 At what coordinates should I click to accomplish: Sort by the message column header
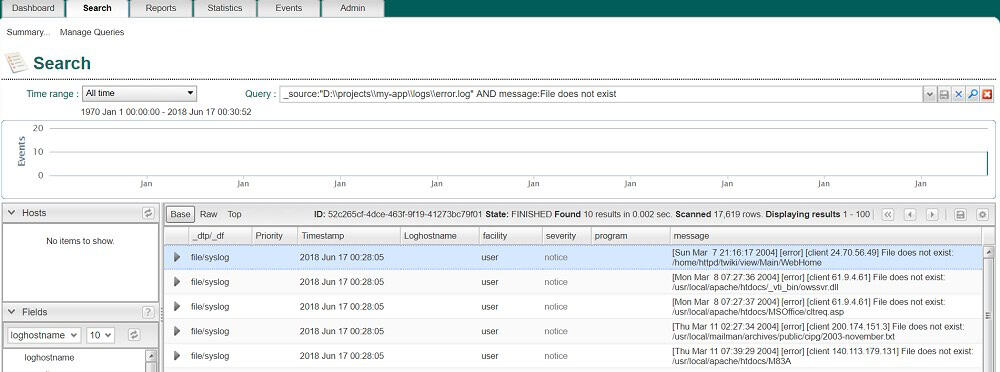pos(825,236)
